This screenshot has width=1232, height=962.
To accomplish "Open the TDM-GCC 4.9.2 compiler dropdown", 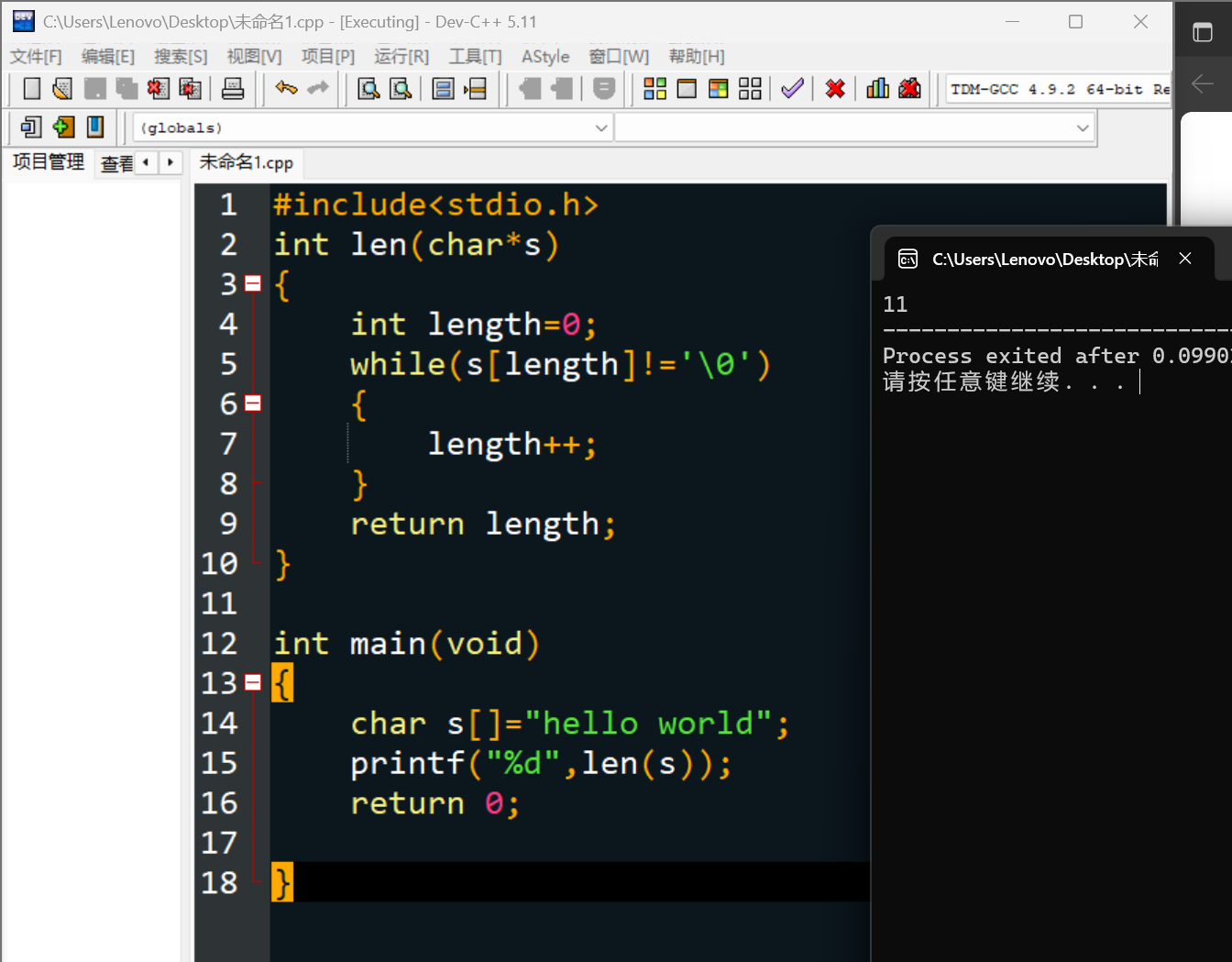I will (x=1059, y=89).
